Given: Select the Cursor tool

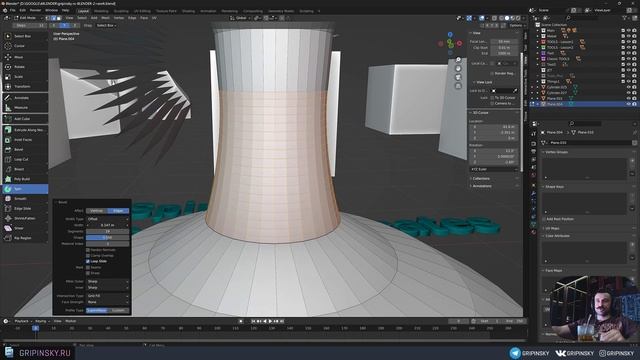Looking at the screenshot, I should [x=25, y=46].
